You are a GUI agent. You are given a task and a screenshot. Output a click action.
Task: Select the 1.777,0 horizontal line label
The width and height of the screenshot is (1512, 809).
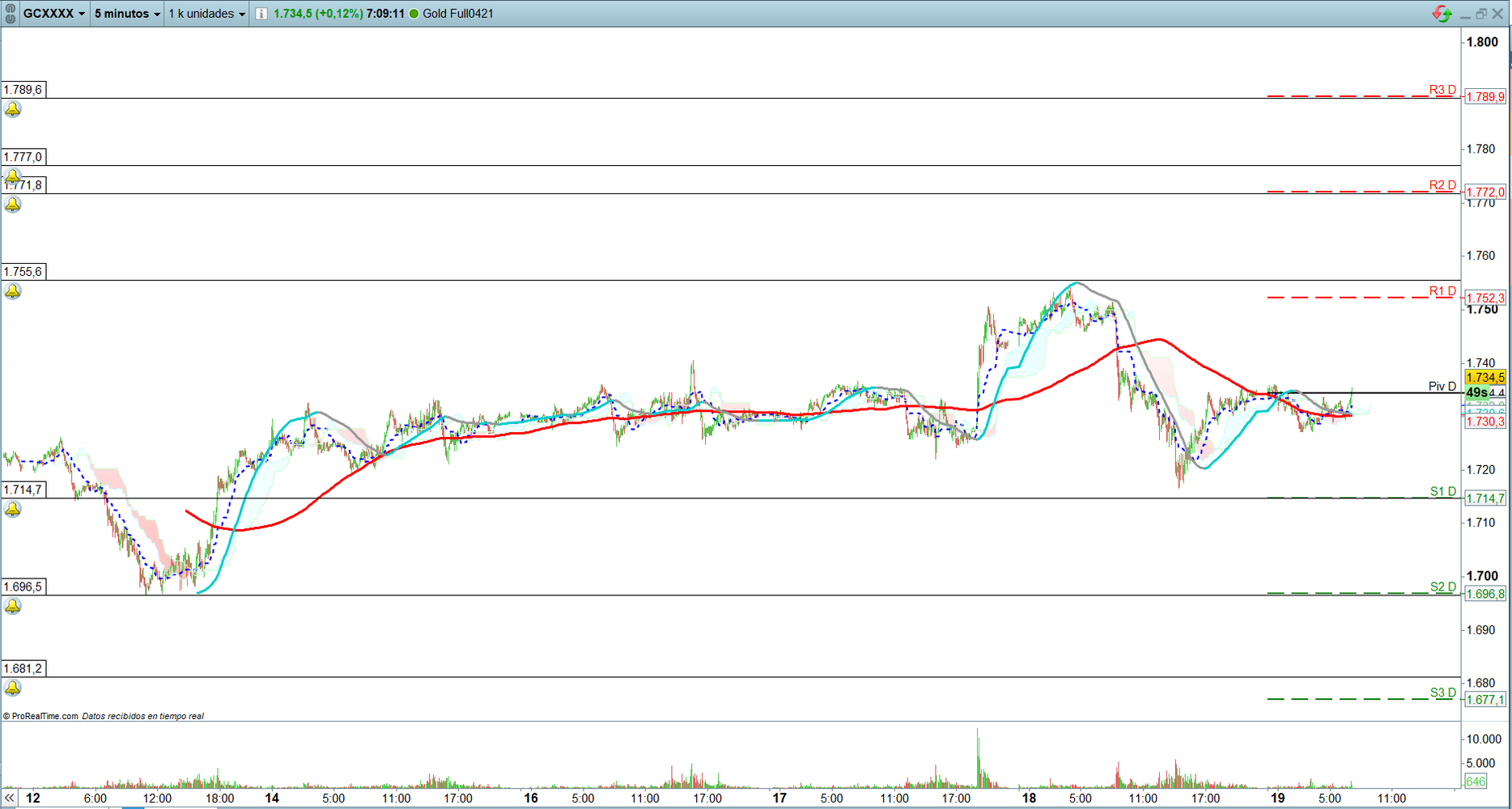point(23,157)
